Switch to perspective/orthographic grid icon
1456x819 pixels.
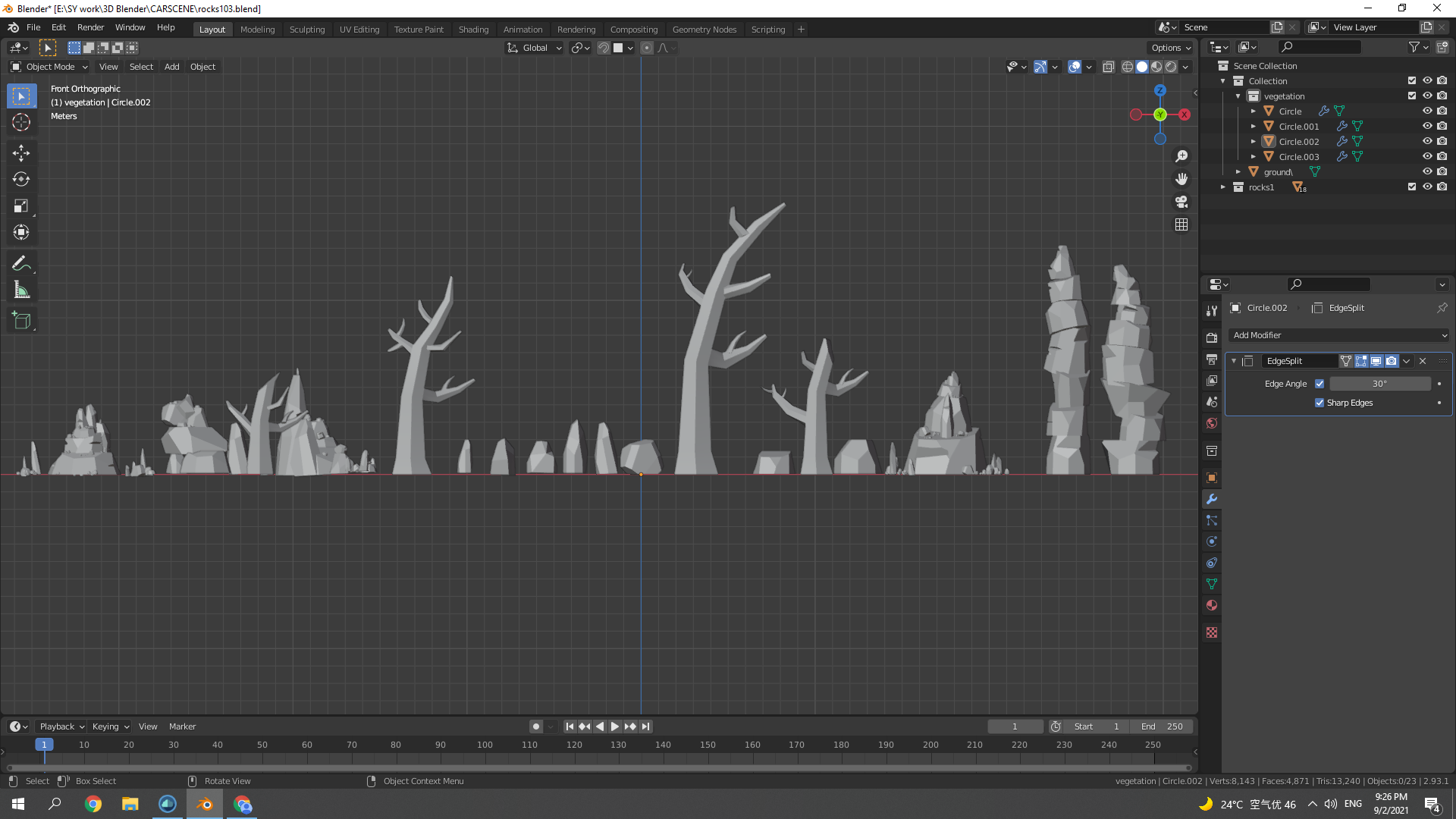coord(1181,224)
